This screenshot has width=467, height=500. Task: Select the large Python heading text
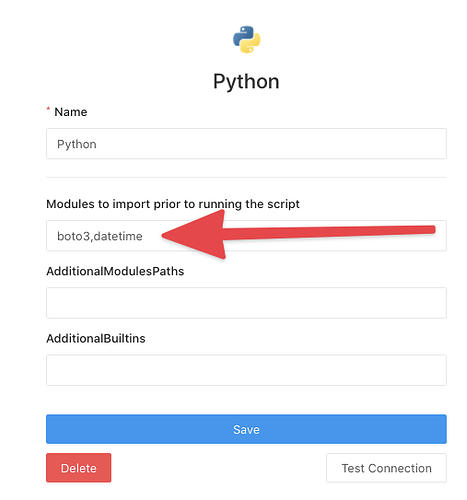coord(246,82)
